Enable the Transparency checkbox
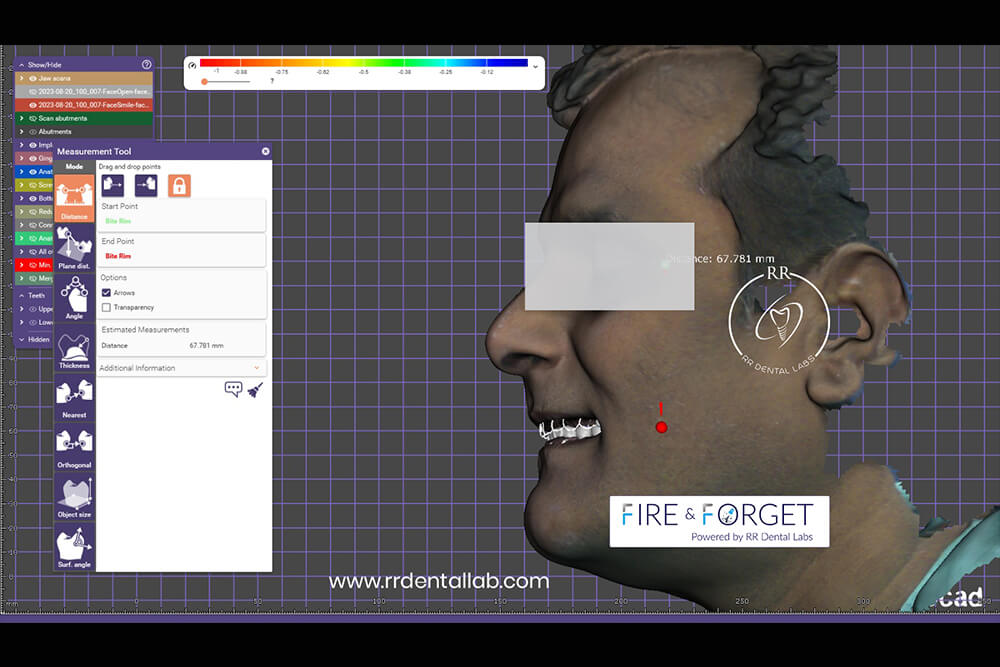This screenshot has width=1000, height=667. click(x=106, y=307)
